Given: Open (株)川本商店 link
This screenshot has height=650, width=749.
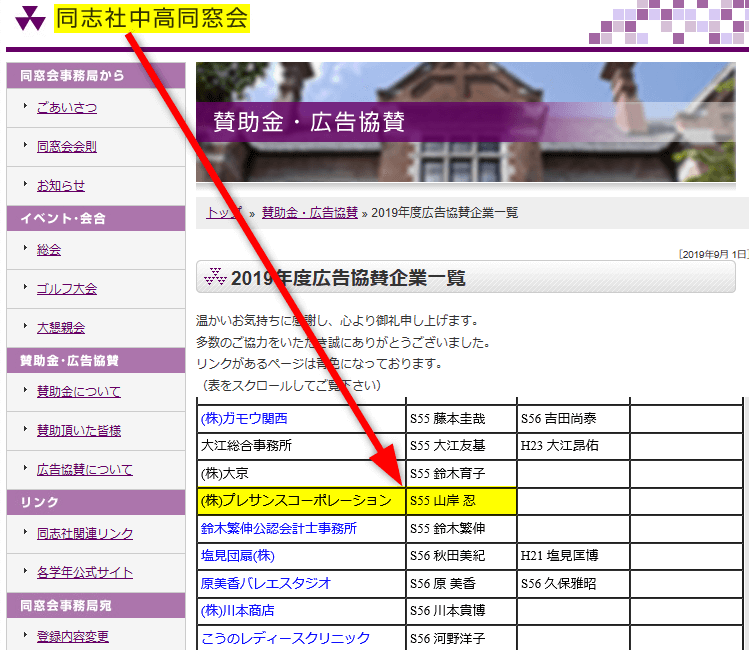Looking at the screenshot, I should click(237, 611).
